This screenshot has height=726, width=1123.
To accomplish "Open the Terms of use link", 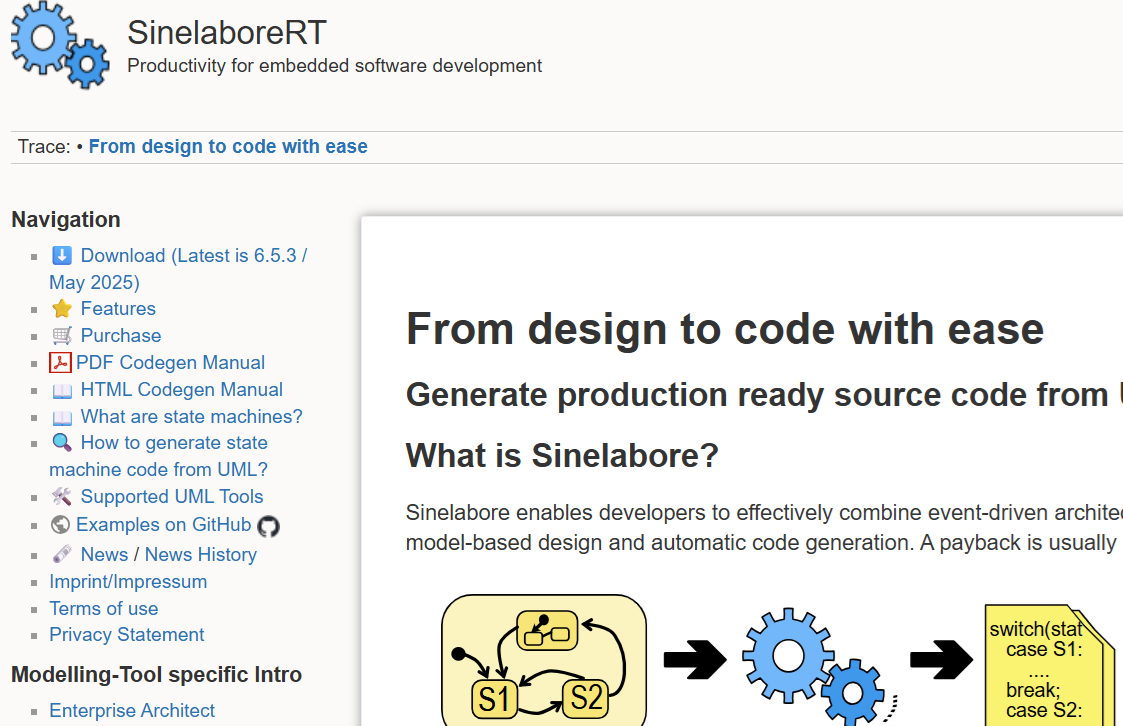I will [104, 609].
